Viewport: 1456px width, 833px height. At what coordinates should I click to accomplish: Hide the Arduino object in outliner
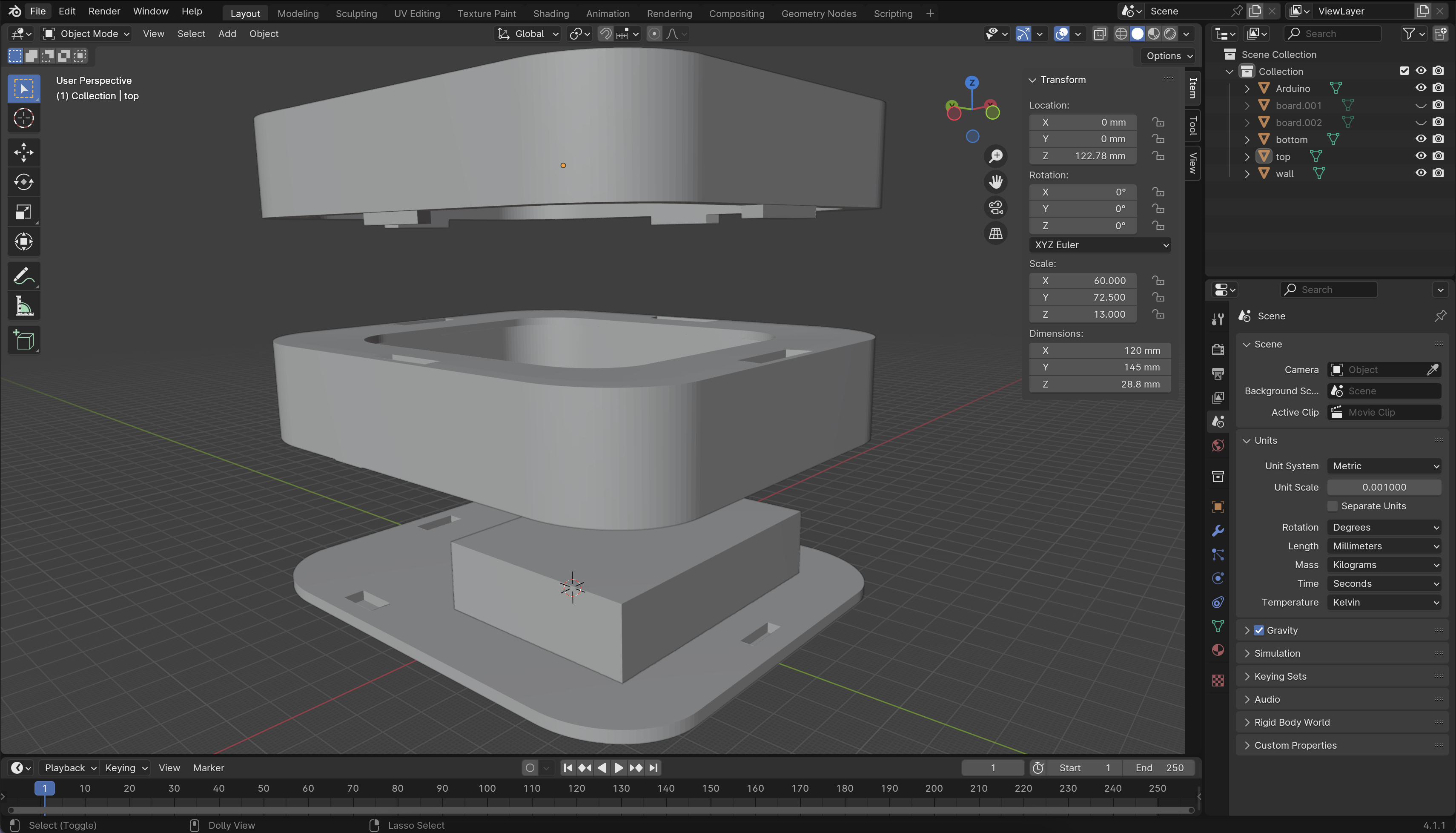1421,88
